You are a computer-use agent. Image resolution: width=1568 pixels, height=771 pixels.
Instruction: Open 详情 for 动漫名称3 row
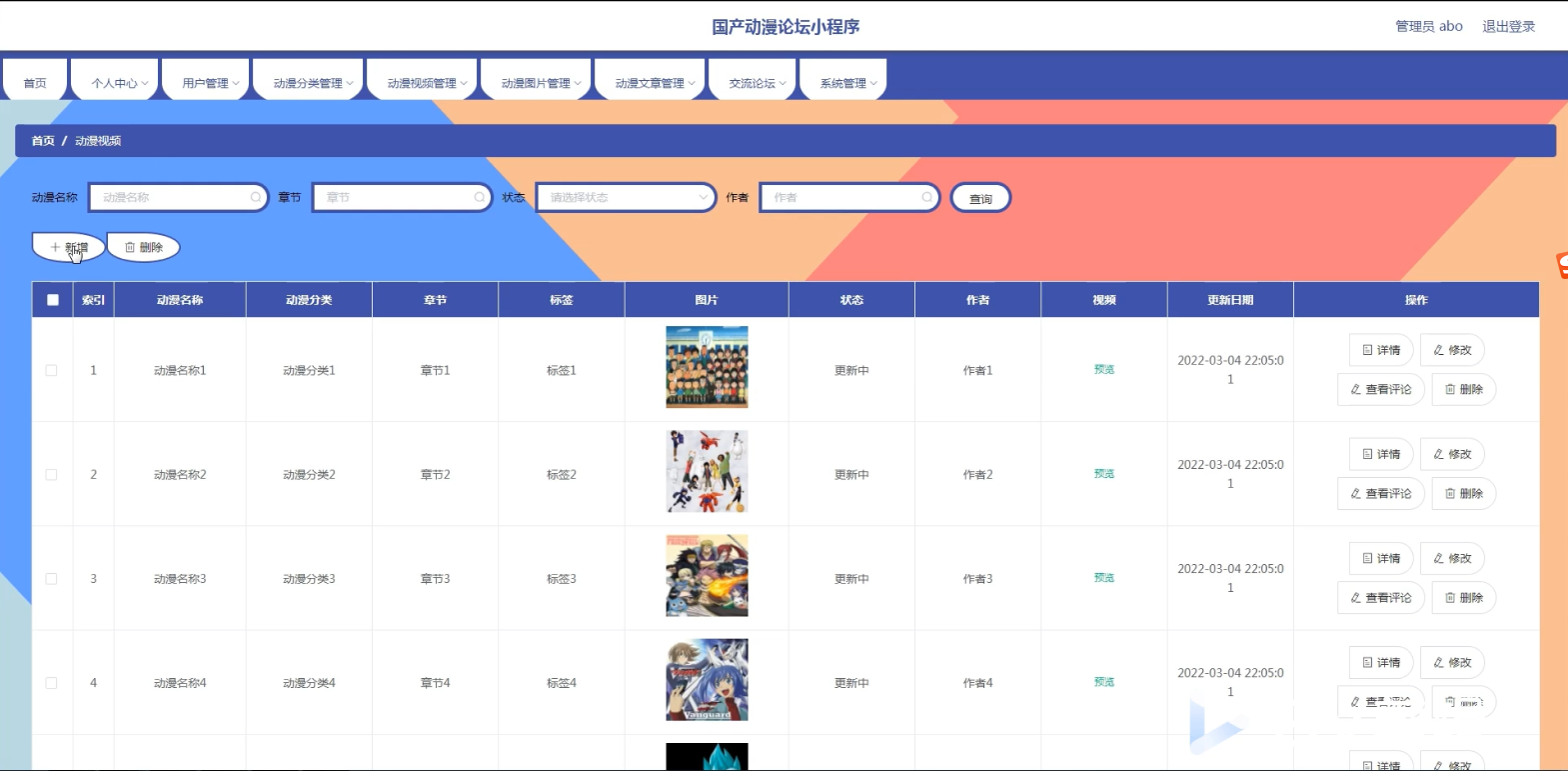click(x=1381, y=558)
